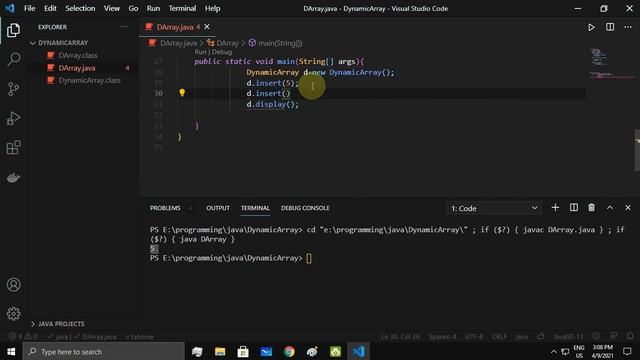640x360 pixels.
Task: Open the Go menu
Action: (x=133, y=8)
